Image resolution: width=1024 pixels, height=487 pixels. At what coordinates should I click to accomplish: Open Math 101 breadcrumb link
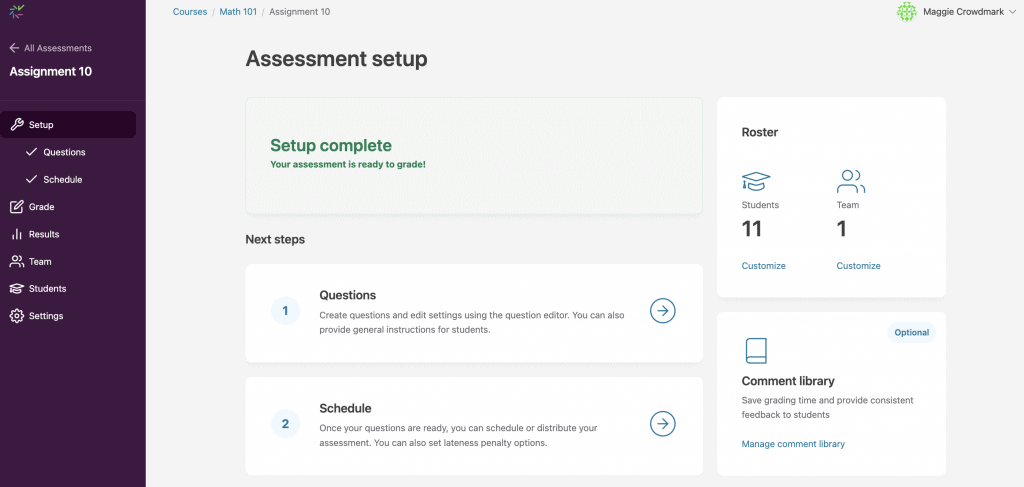238,12
